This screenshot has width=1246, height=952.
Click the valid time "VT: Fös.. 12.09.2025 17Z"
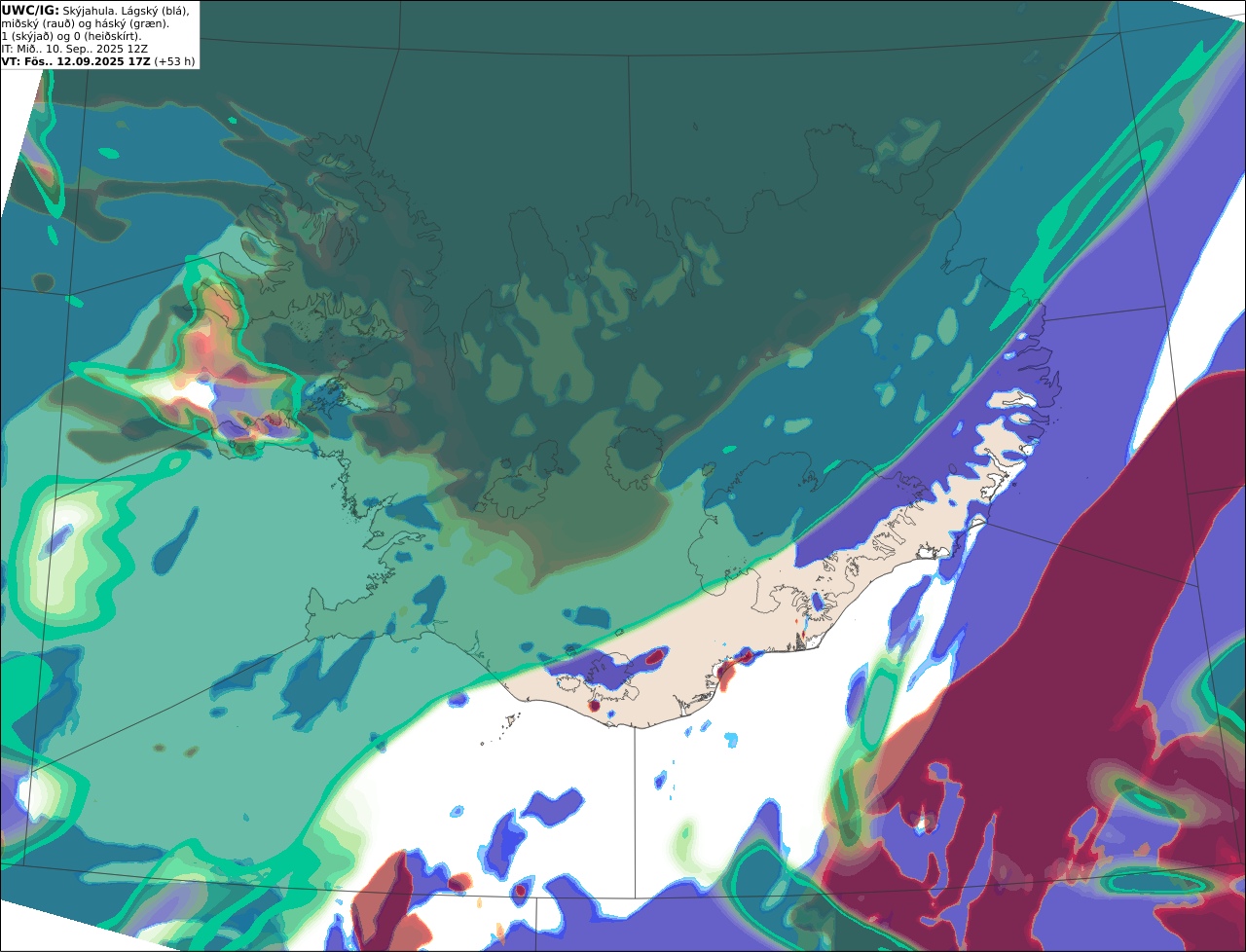(76, 61)
